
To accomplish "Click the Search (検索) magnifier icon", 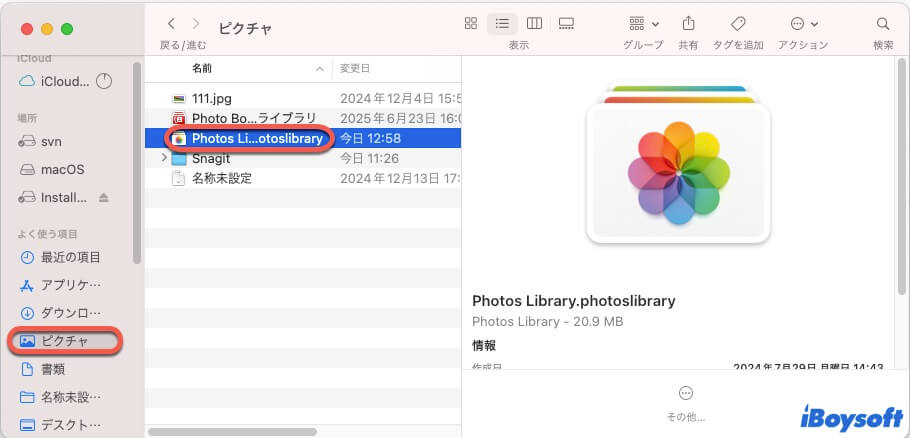I will pyautogui.click(x=883, y=23).
